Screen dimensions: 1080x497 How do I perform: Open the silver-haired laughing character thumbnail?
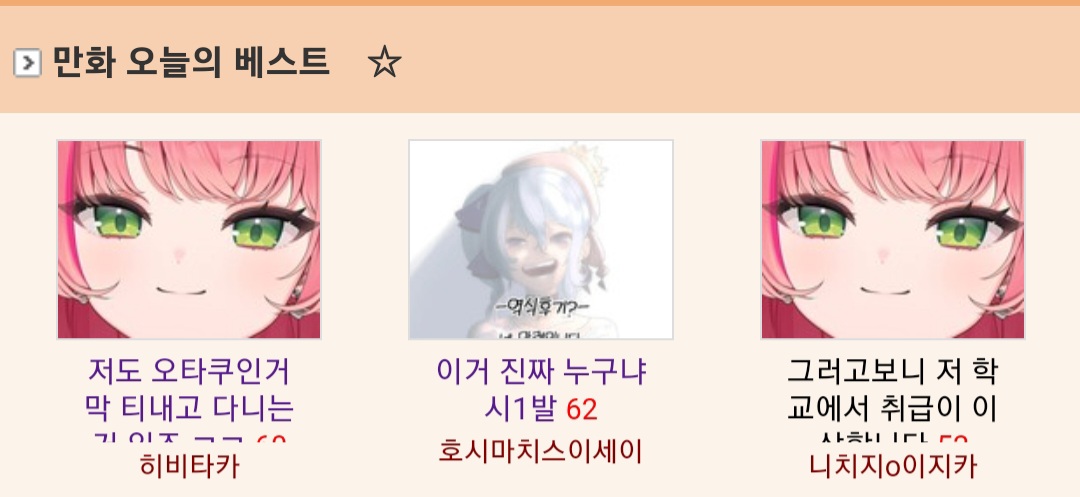tap(541, 240)
